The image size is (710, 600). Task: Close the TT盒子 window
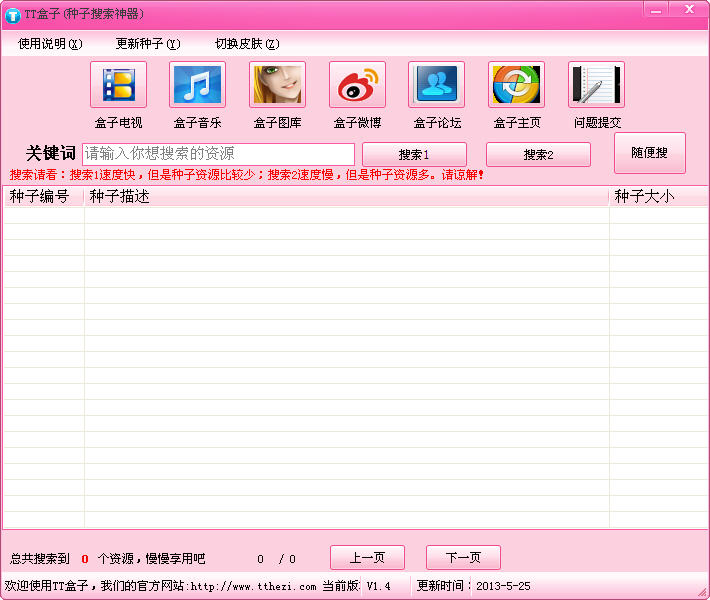(x=689, y=10)
